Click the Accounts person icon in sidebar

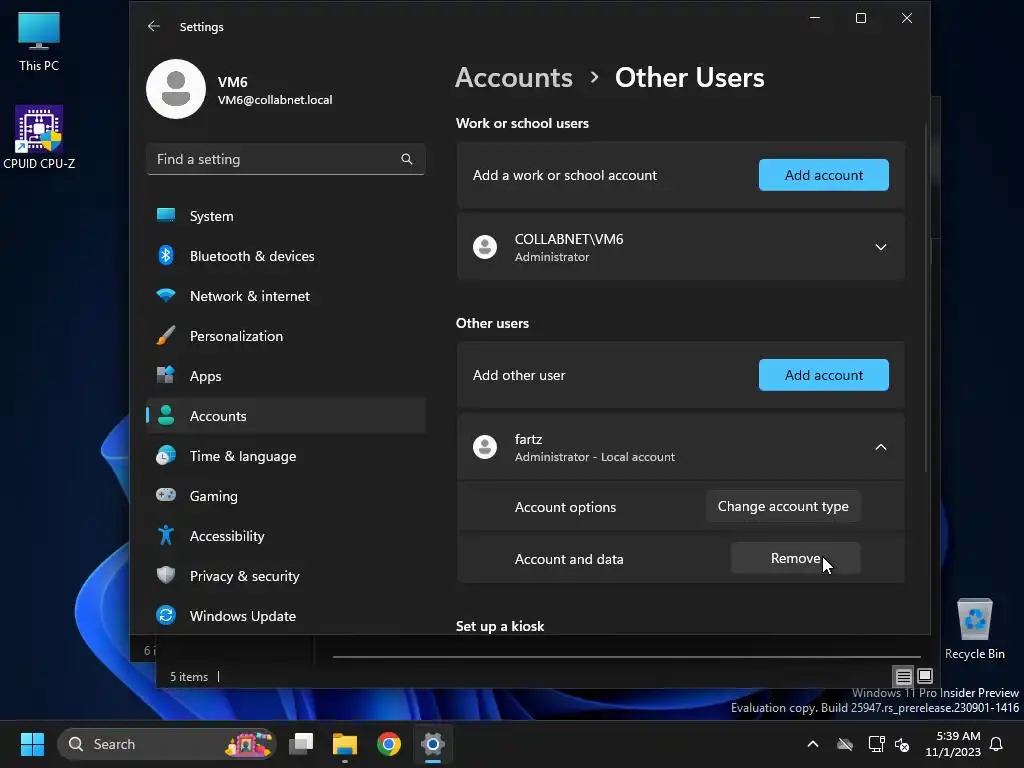tap(166, 415)
